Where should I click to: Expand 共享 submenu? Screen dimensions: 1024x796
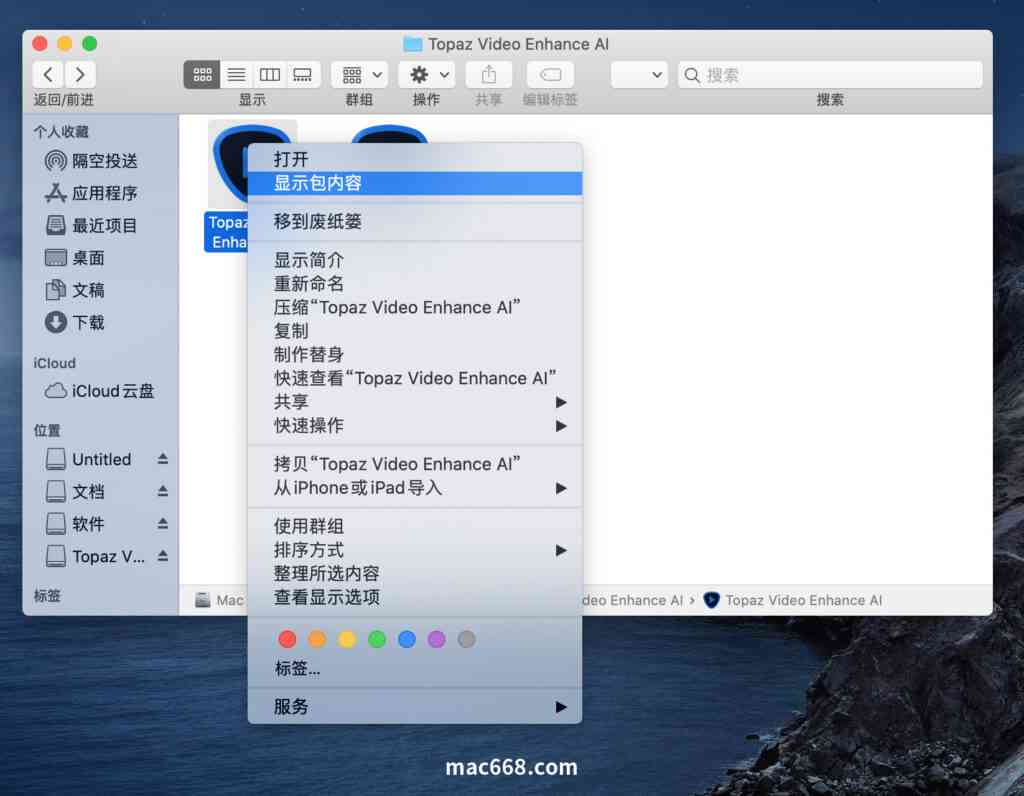point(415,402)
